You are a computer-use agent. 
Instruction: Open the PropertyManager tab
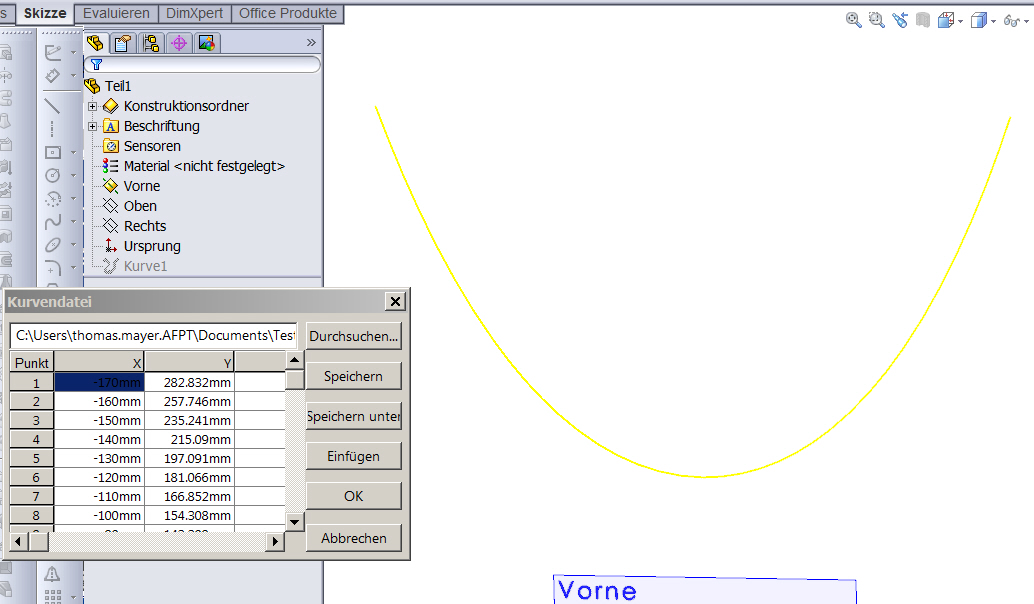click(123, 44)
